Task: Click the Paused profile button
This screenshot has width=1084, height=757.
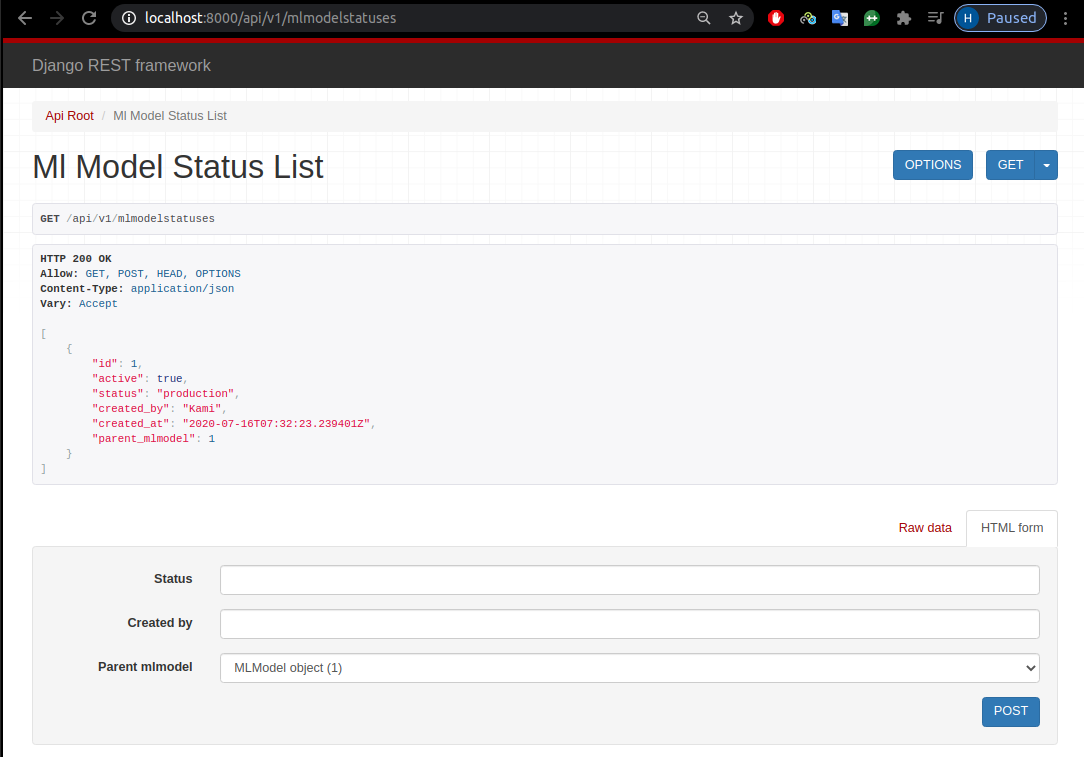Action: point(1000,18)
